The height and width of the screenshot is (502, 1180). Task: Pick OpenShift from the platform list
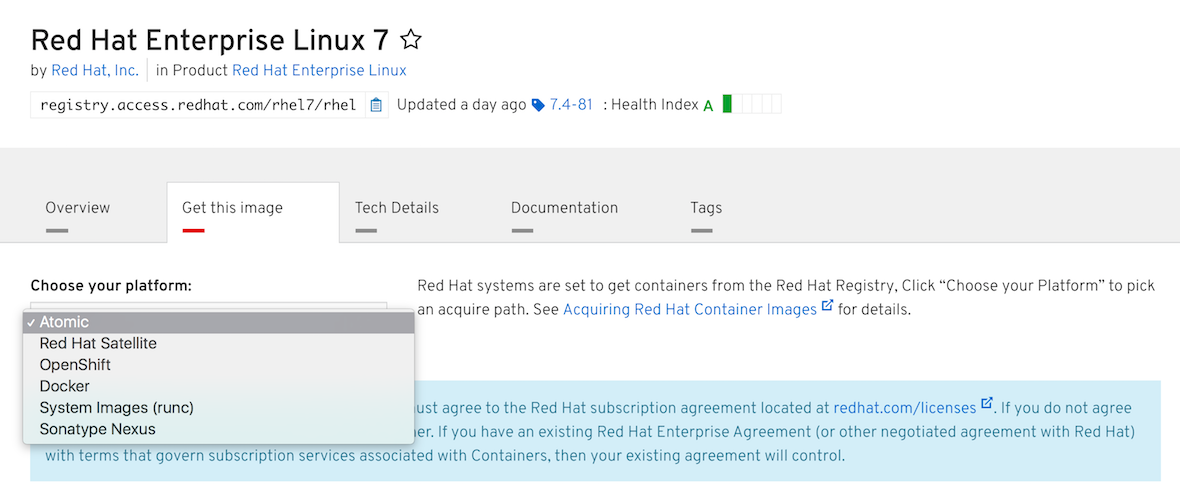tap(218, 365)
